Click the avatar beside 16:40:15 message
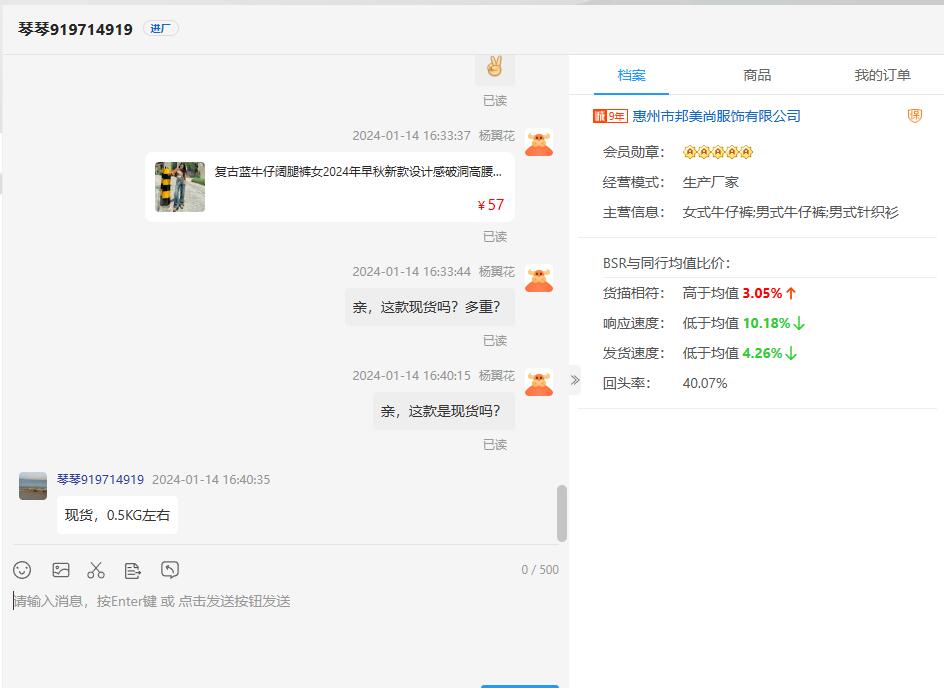 coord(539,383)
